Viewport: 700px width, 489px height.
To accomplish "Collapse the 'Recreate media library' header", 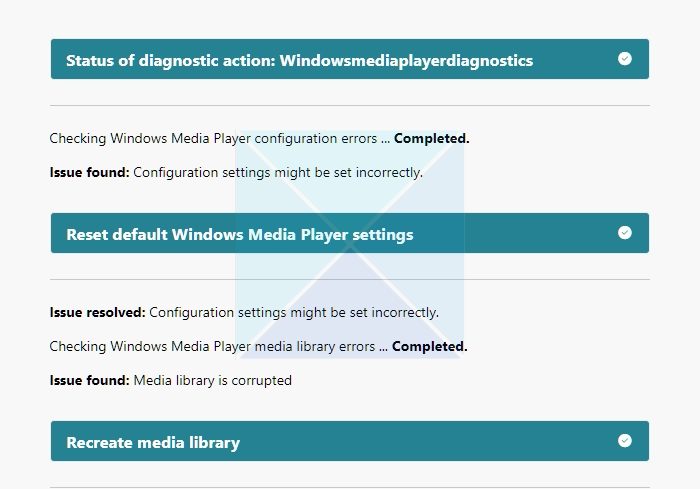I will click(x=350, y=441).
